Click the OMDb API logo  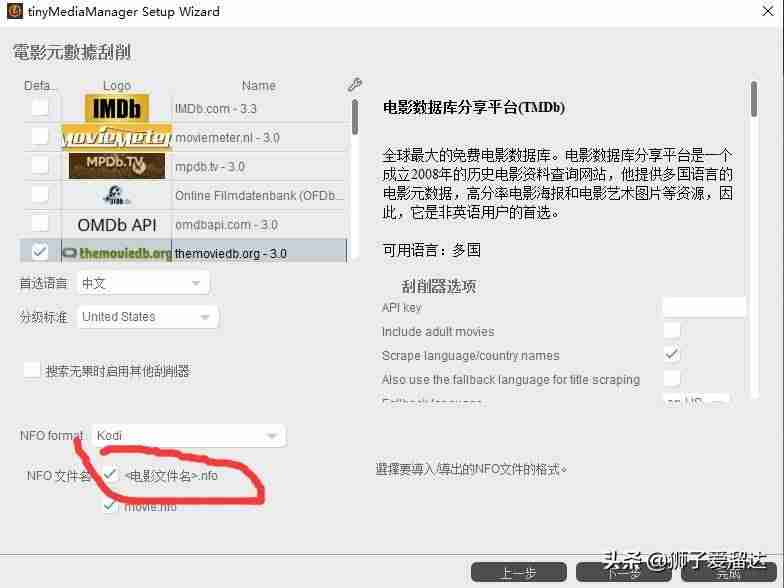(x=116, y=225)
